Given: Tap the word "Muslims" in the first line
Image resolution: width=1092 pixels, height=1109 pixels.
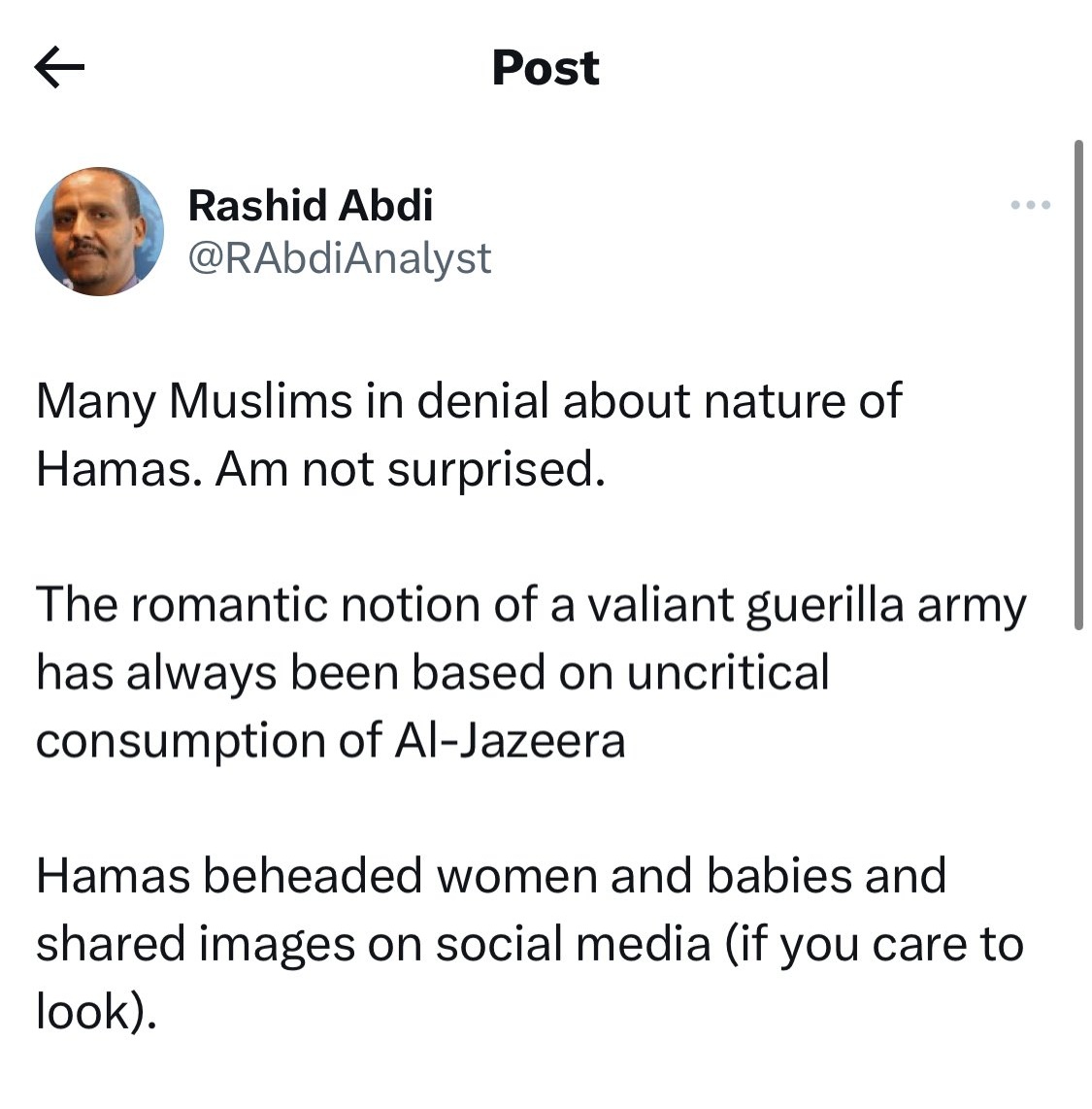Looking at the screenshot, I should [x=261, y=401].
